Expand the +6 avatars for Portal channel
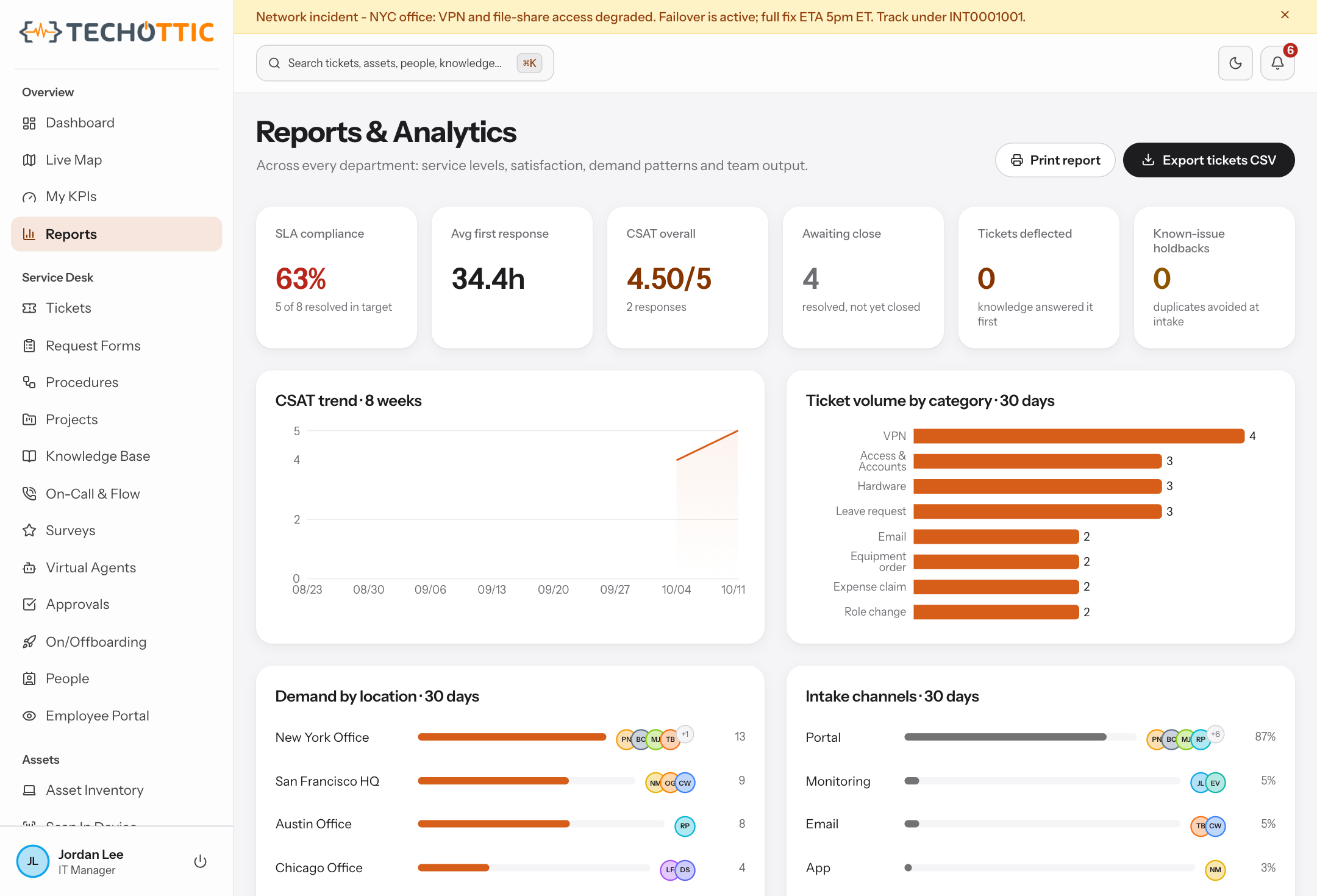 click(1216, 734)
